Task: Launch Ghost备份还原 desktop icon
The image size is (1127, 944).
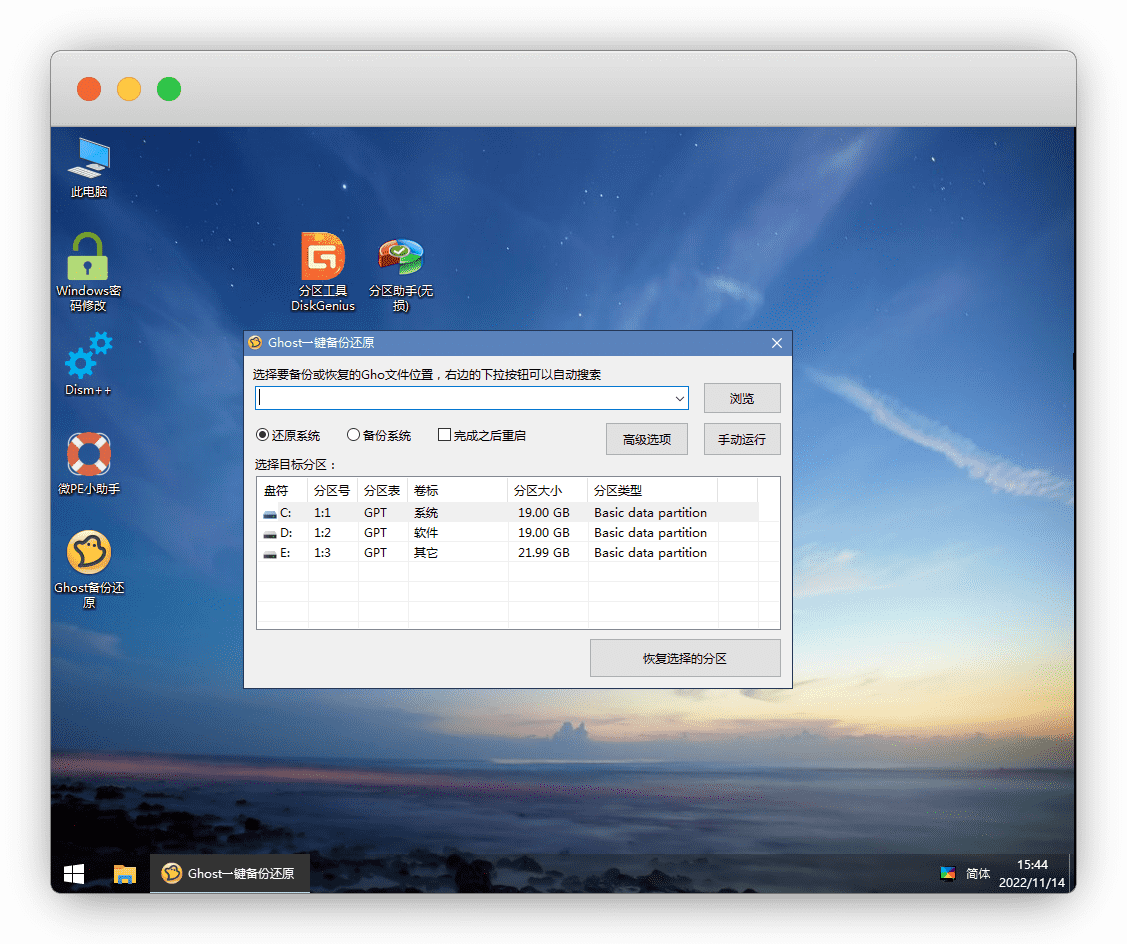Action: [88, 553]
